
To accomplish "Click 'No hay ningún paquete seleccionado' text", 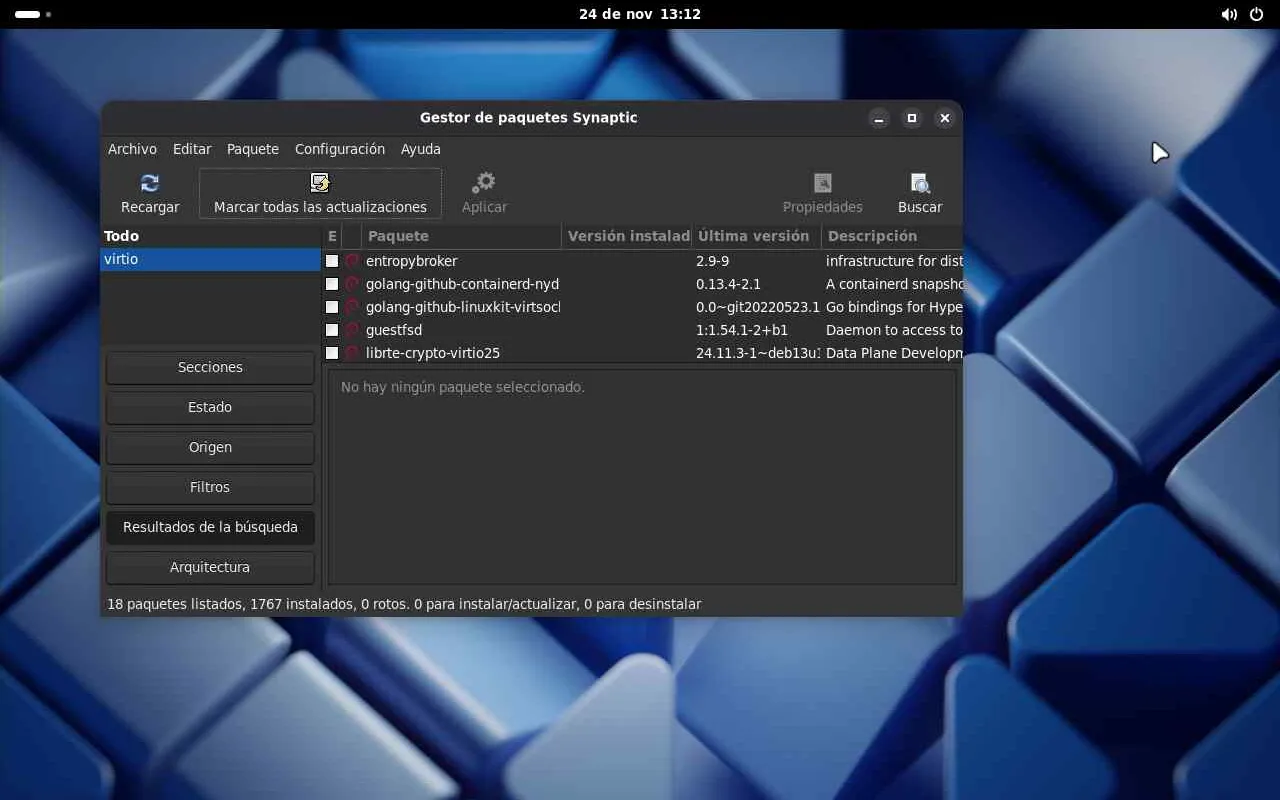I will (462, 387).
